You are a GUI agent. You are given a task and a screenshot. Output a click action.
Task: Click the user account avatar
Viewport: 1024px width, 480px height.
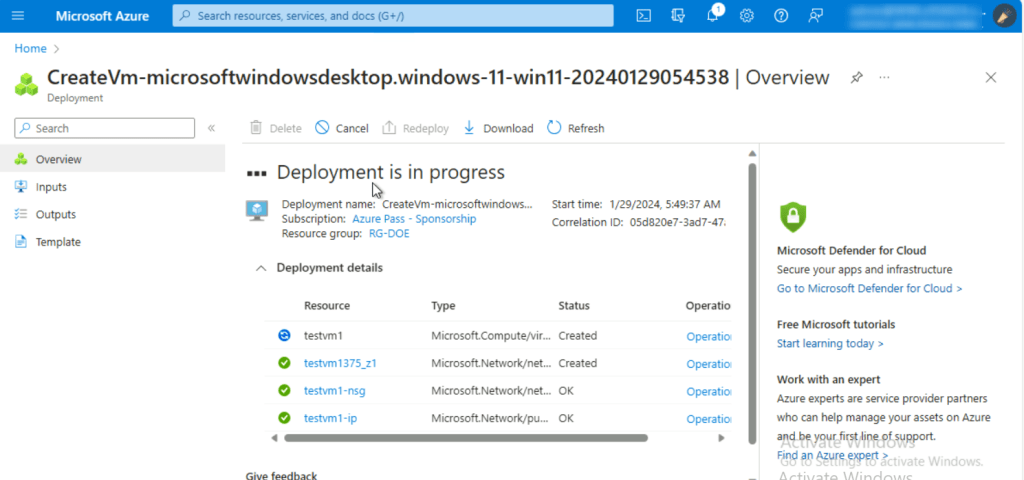pyautogui.click(x=1004, y=16)
